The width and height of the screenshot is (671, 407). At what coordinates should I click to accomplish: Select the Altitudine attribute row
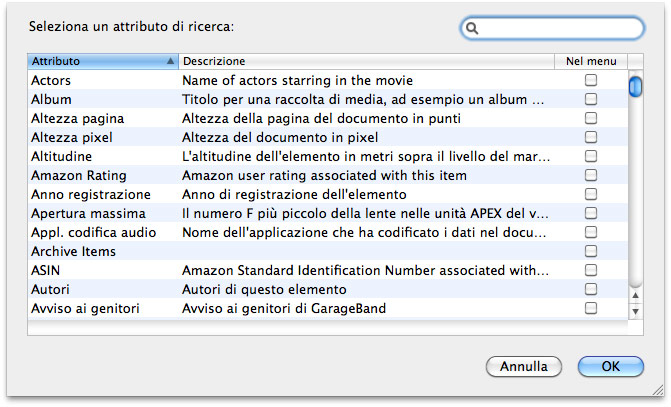click(328, 156)
